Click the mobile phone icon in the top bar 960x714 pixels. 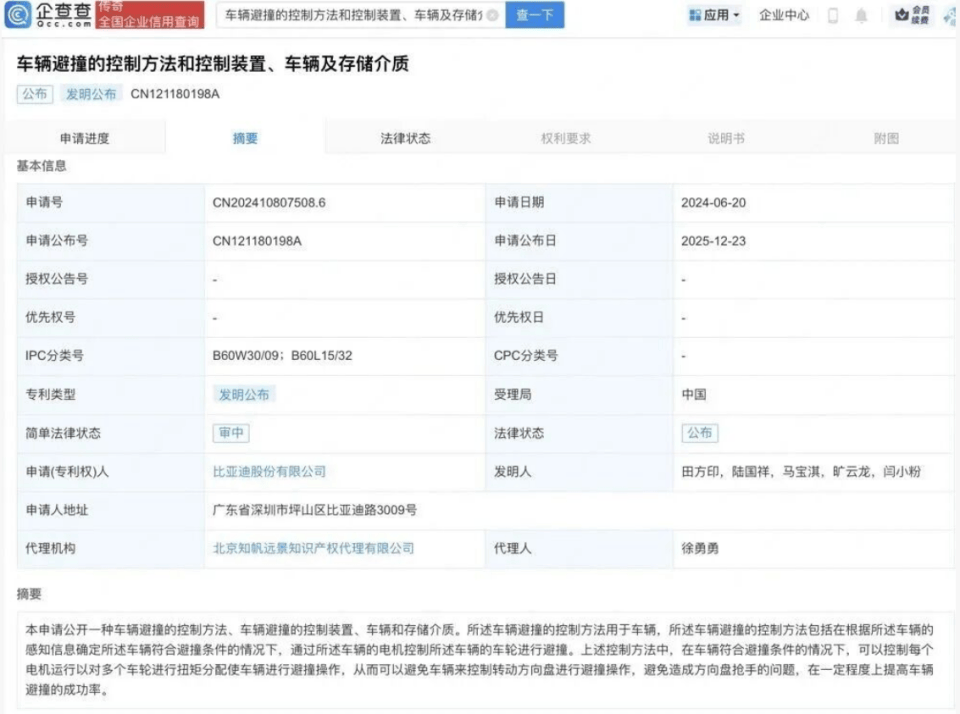[830, 14]
